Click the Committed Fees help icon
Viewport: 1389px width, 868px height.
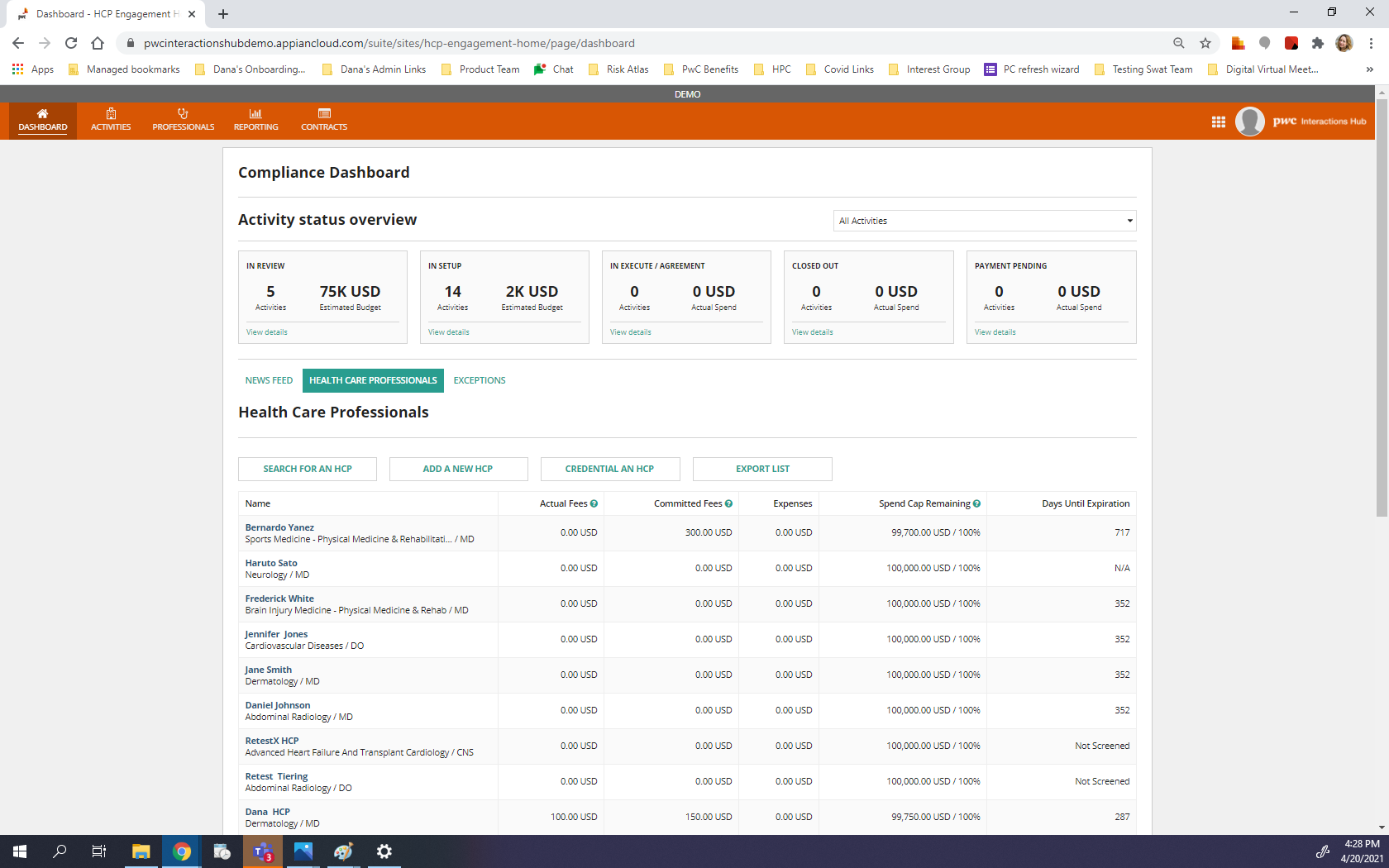(x=728, y=503)
